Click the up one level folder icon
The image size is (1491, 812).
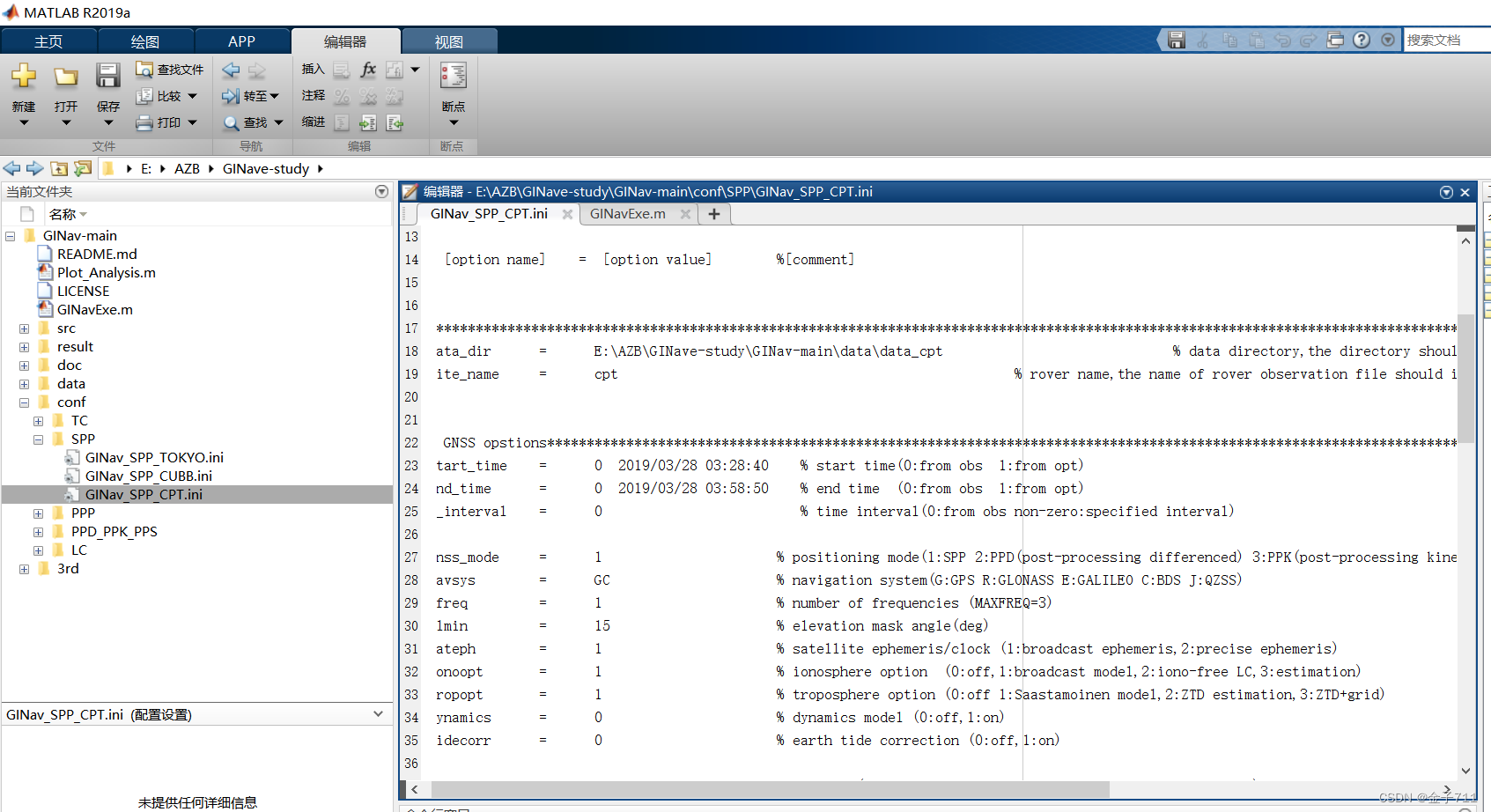(x=59, y=168)
